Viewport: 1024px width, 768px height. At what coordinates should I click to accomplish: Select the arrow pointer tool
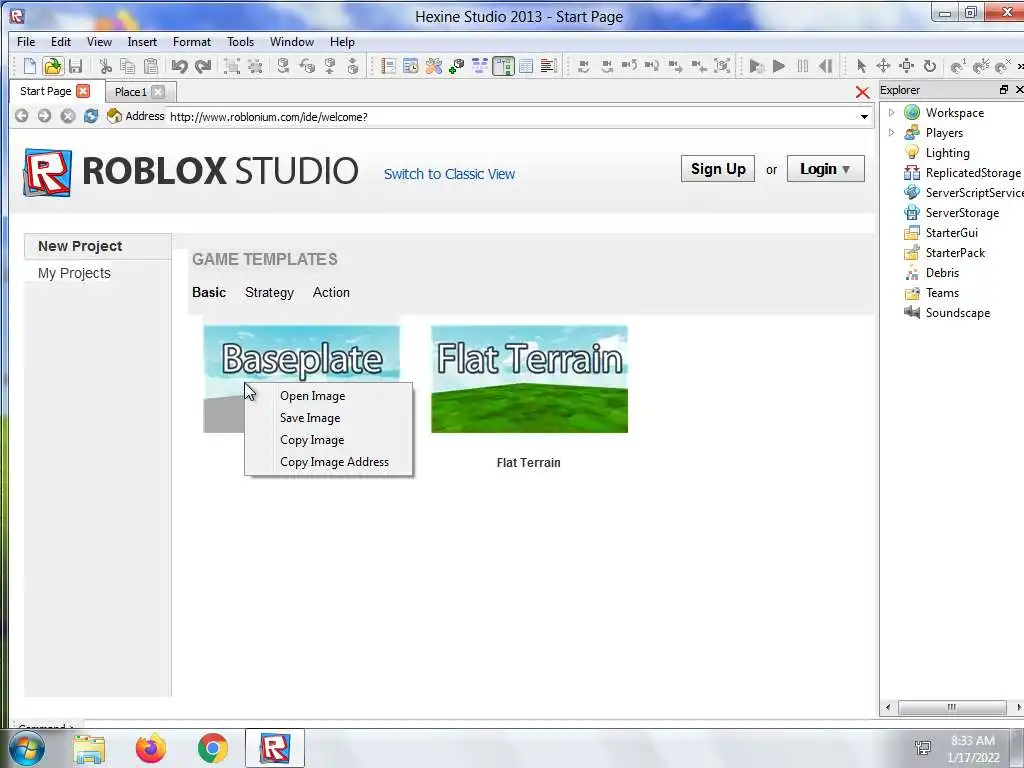861,66
